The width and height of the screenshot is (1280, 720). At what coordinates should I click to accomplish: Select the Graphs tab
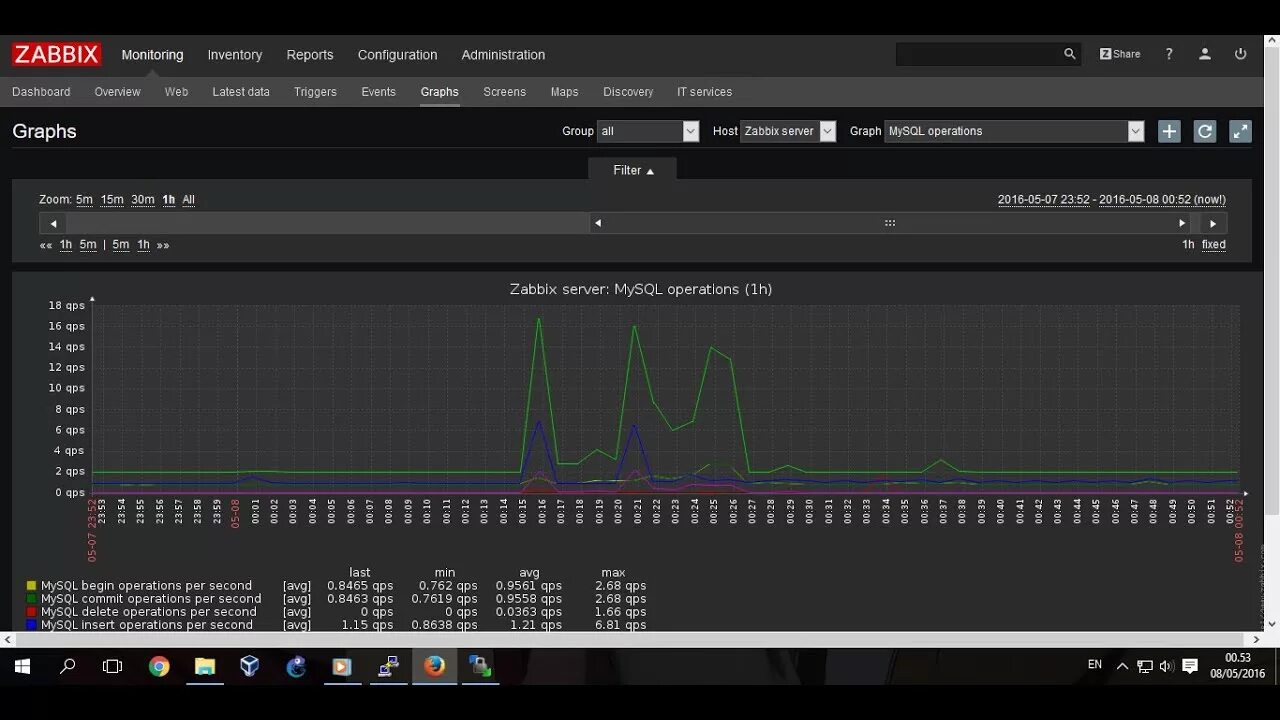click(439, 92)
